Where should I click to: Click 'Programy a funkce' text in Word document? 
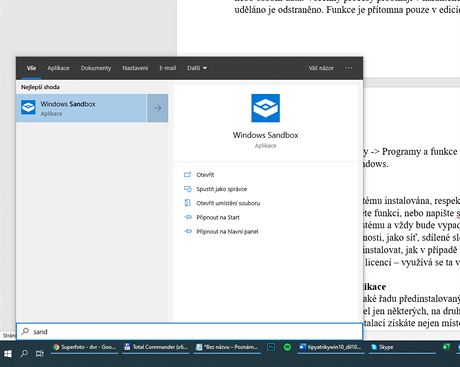tap(420, 152)
